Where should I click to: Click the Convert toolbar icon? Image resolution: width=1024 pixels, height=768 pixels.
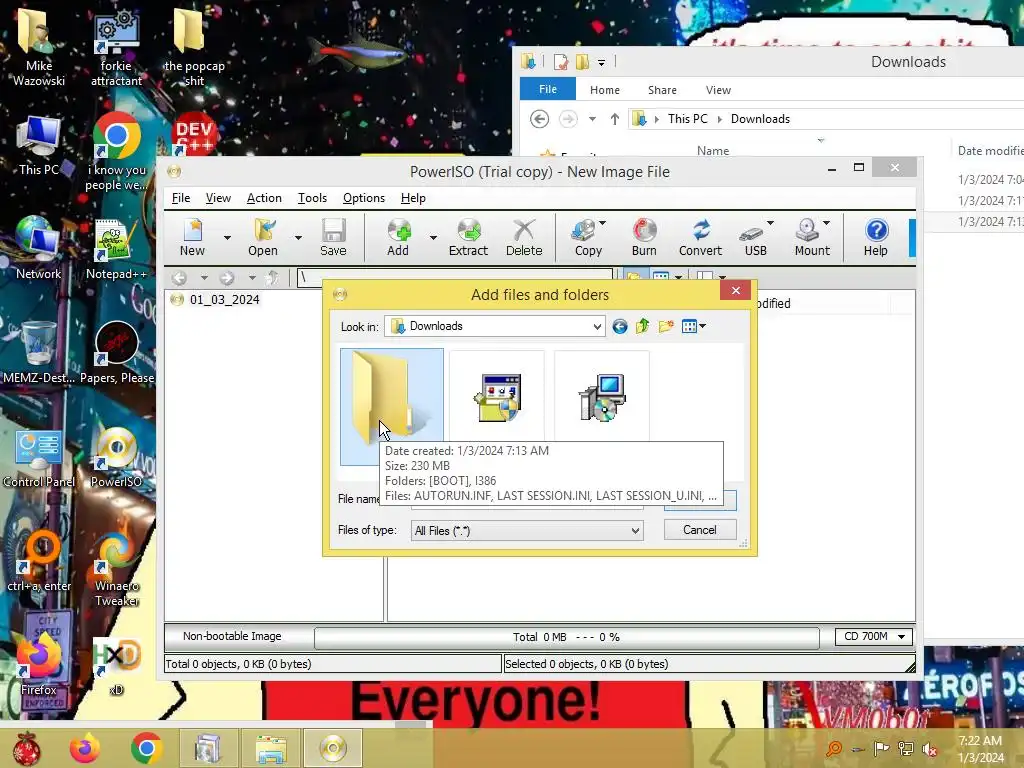(x=700, y=236)
